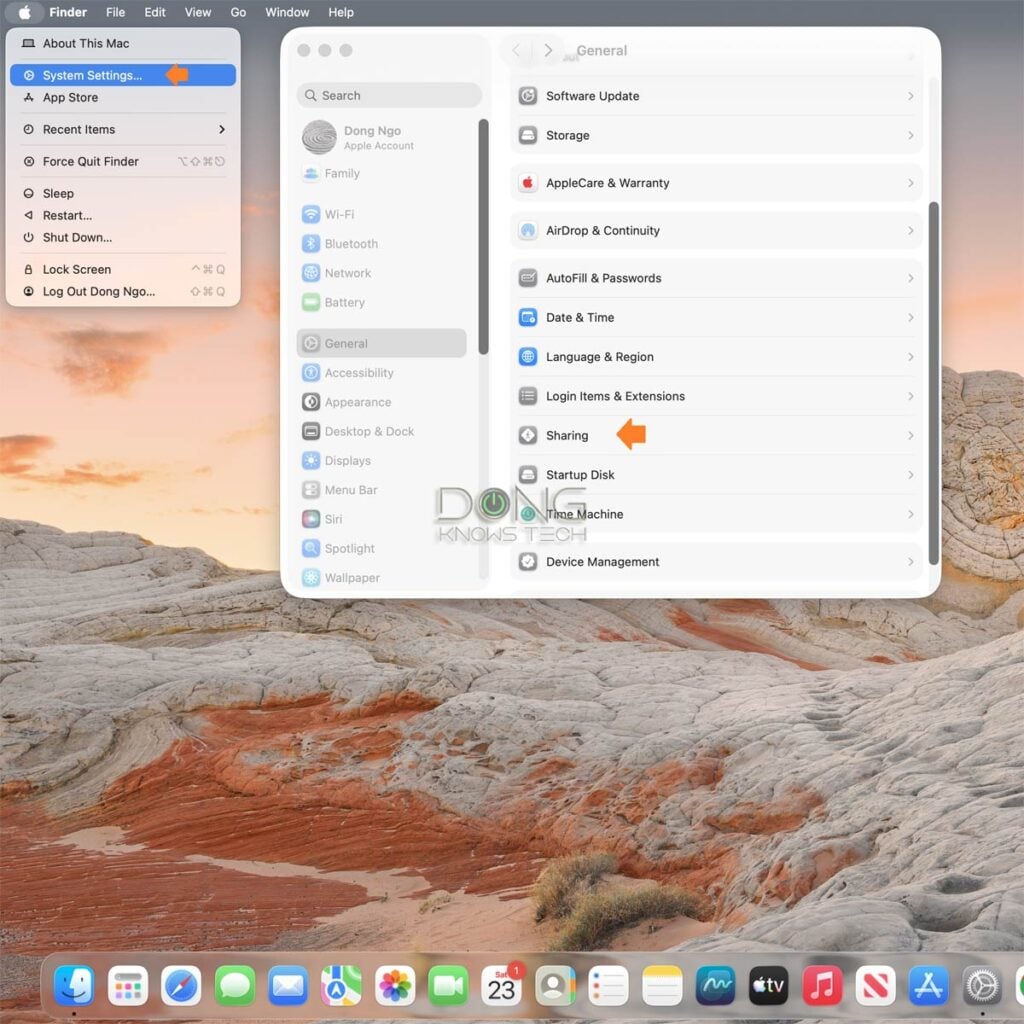Click the Software Update icon
This screenshot has width=1024, height=1024.
[528, 96]
